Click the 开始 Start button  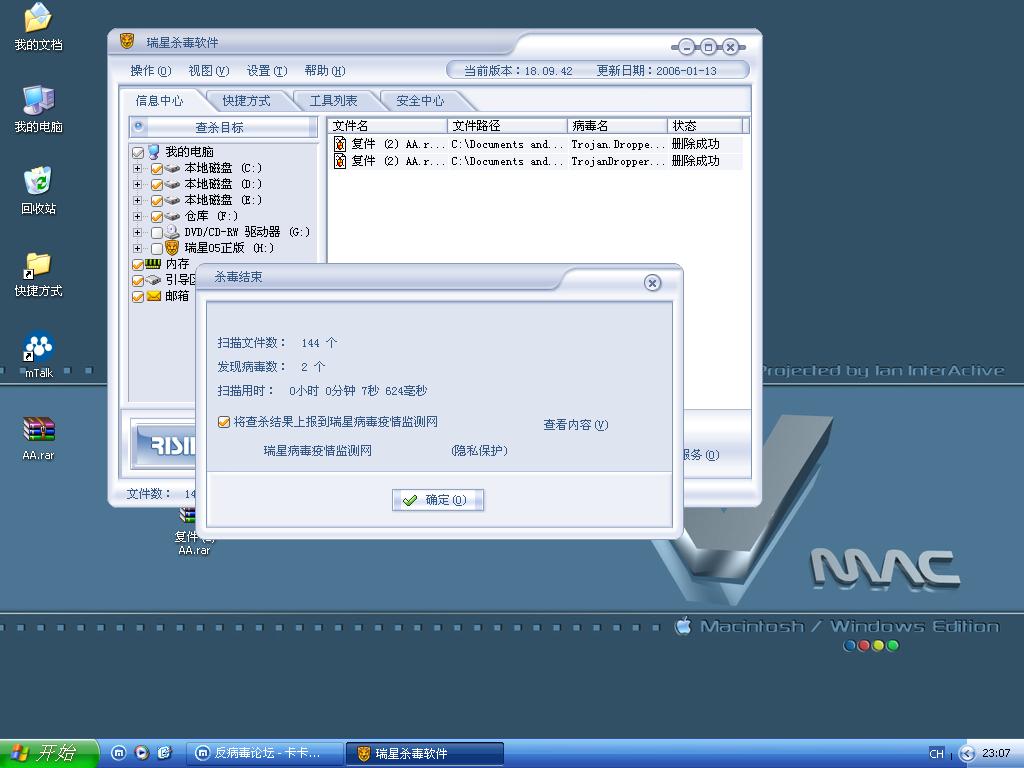[48, 754]
